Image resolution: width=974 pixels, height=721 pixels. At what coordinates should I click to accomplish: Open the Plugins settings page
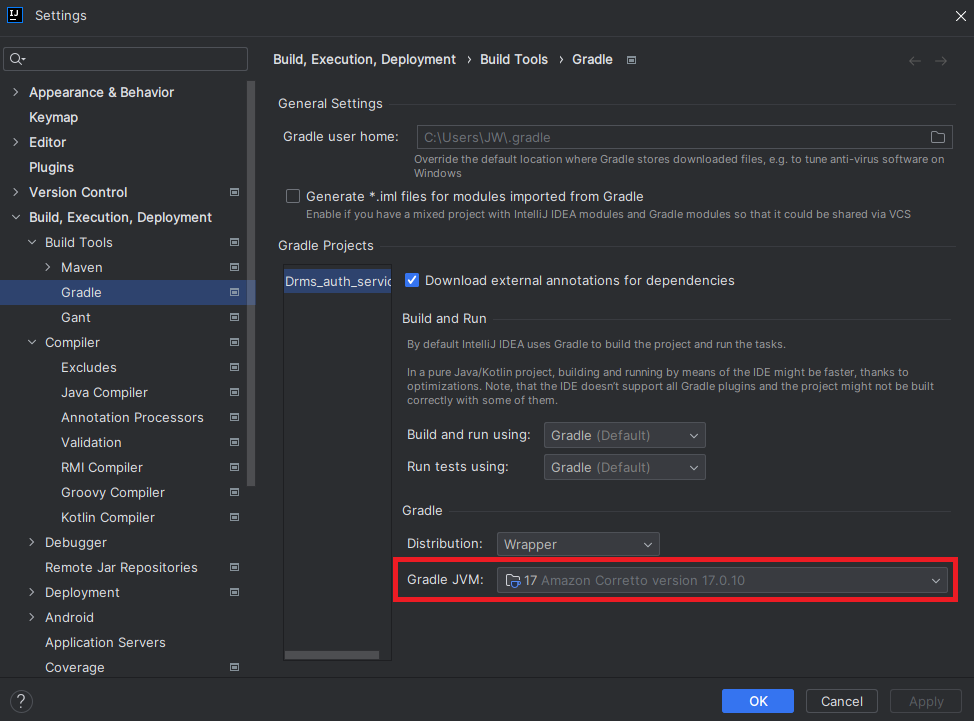tap(52, 168)
